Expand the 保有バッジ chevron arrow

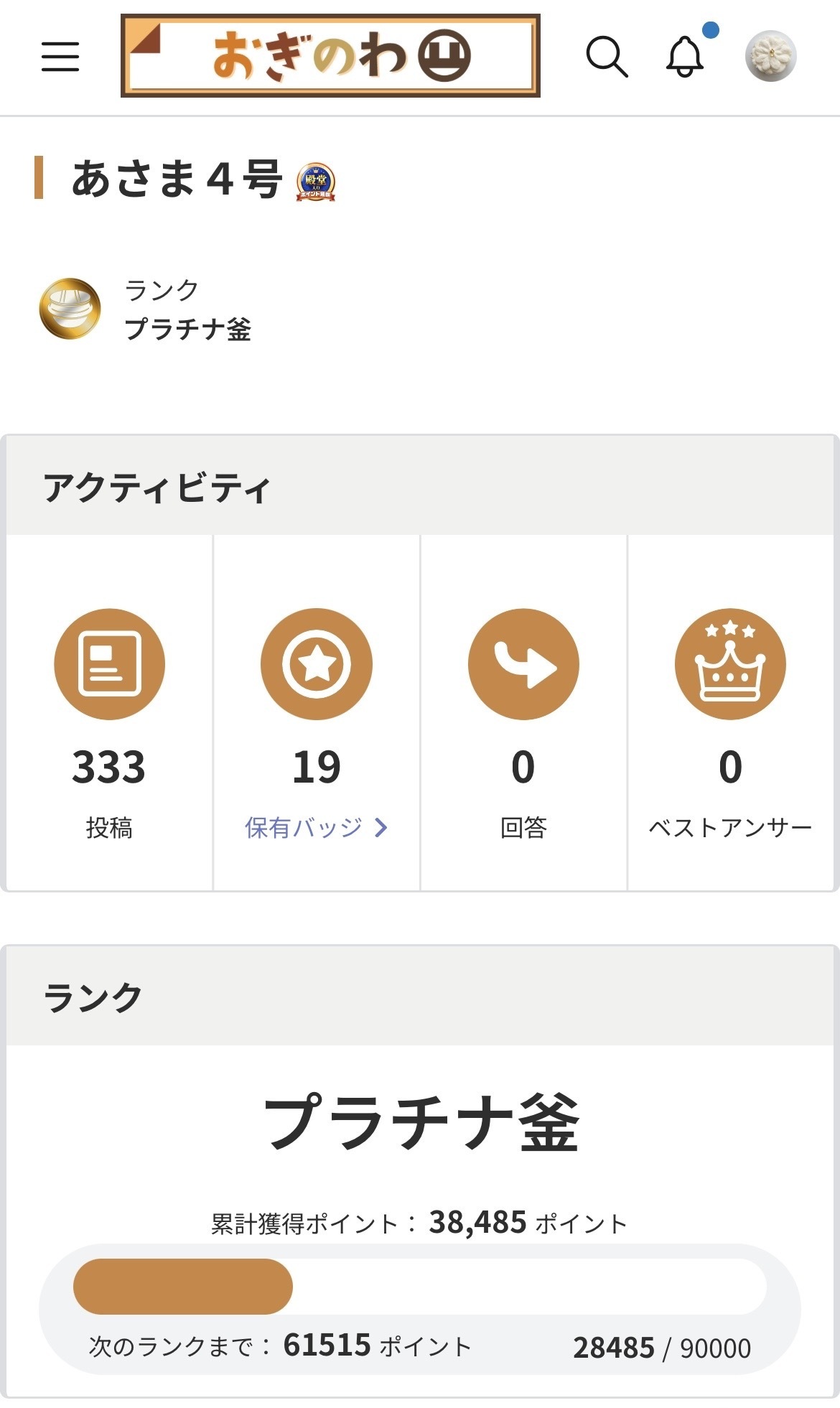tap(381, 828)
